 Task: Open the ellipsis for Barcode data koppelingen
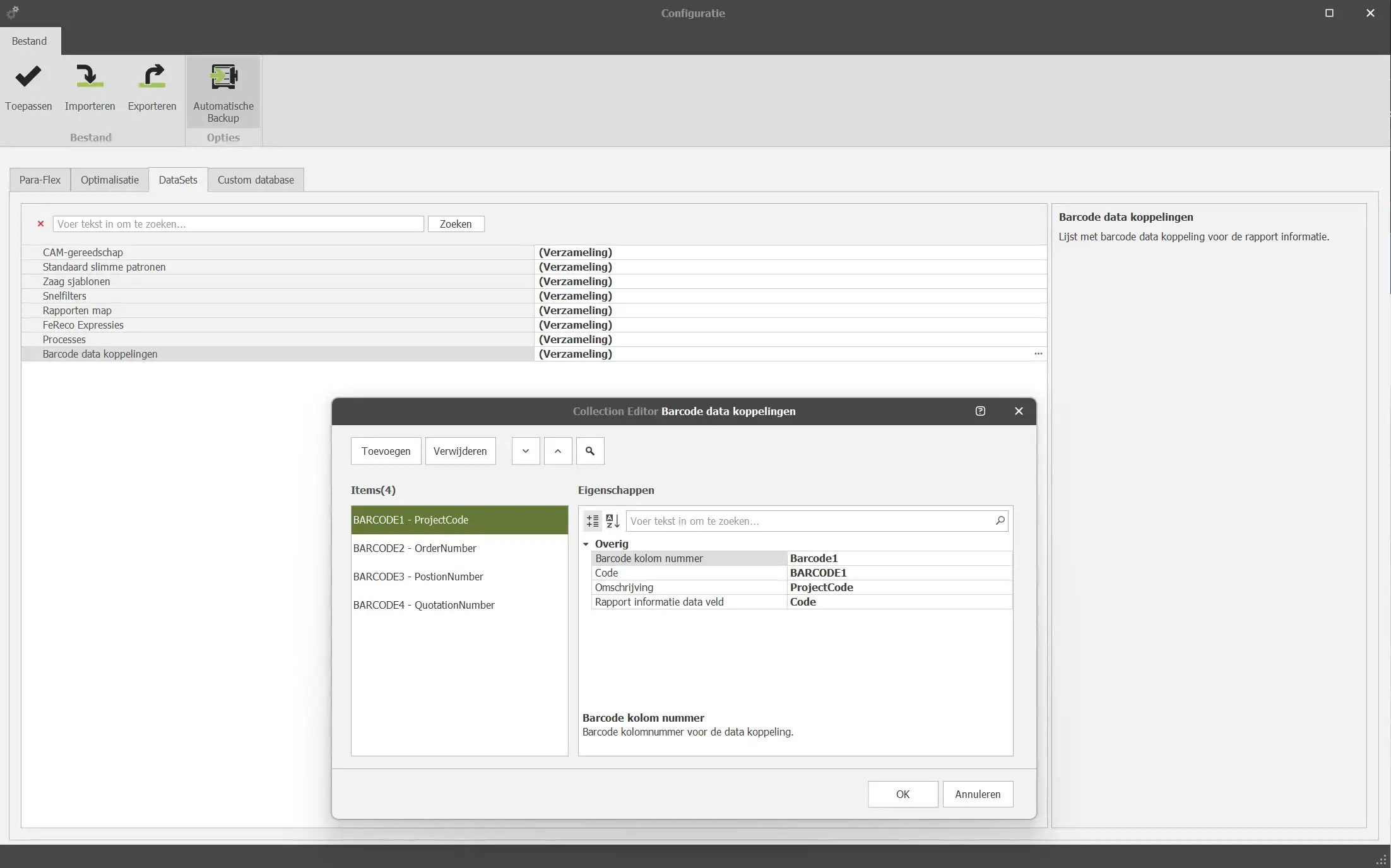click(x=1038, y=354)
